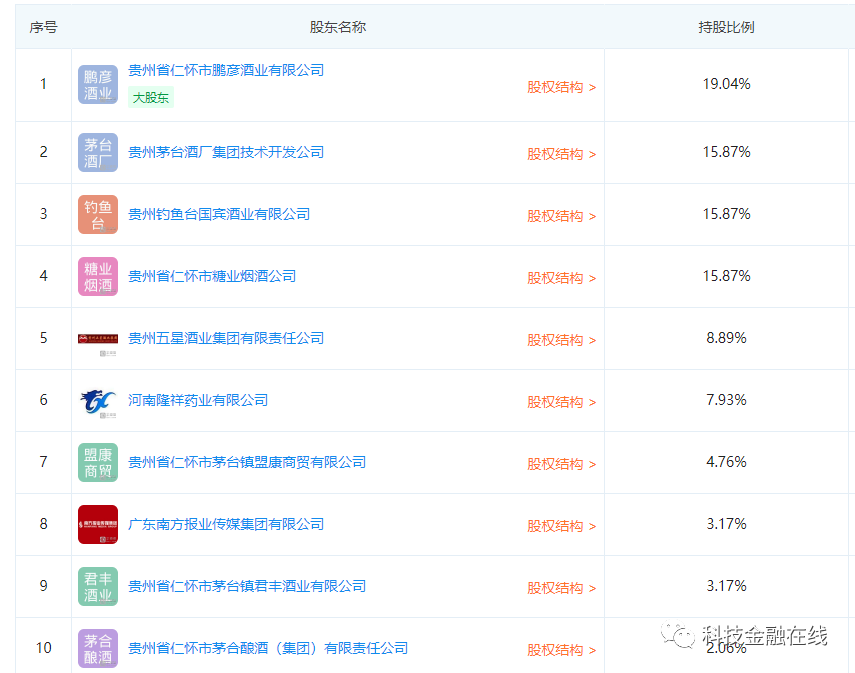Click the 持股比例 column header
This screenshot has width=855, height=673.
pyautogui.click(x=726, y=27)
